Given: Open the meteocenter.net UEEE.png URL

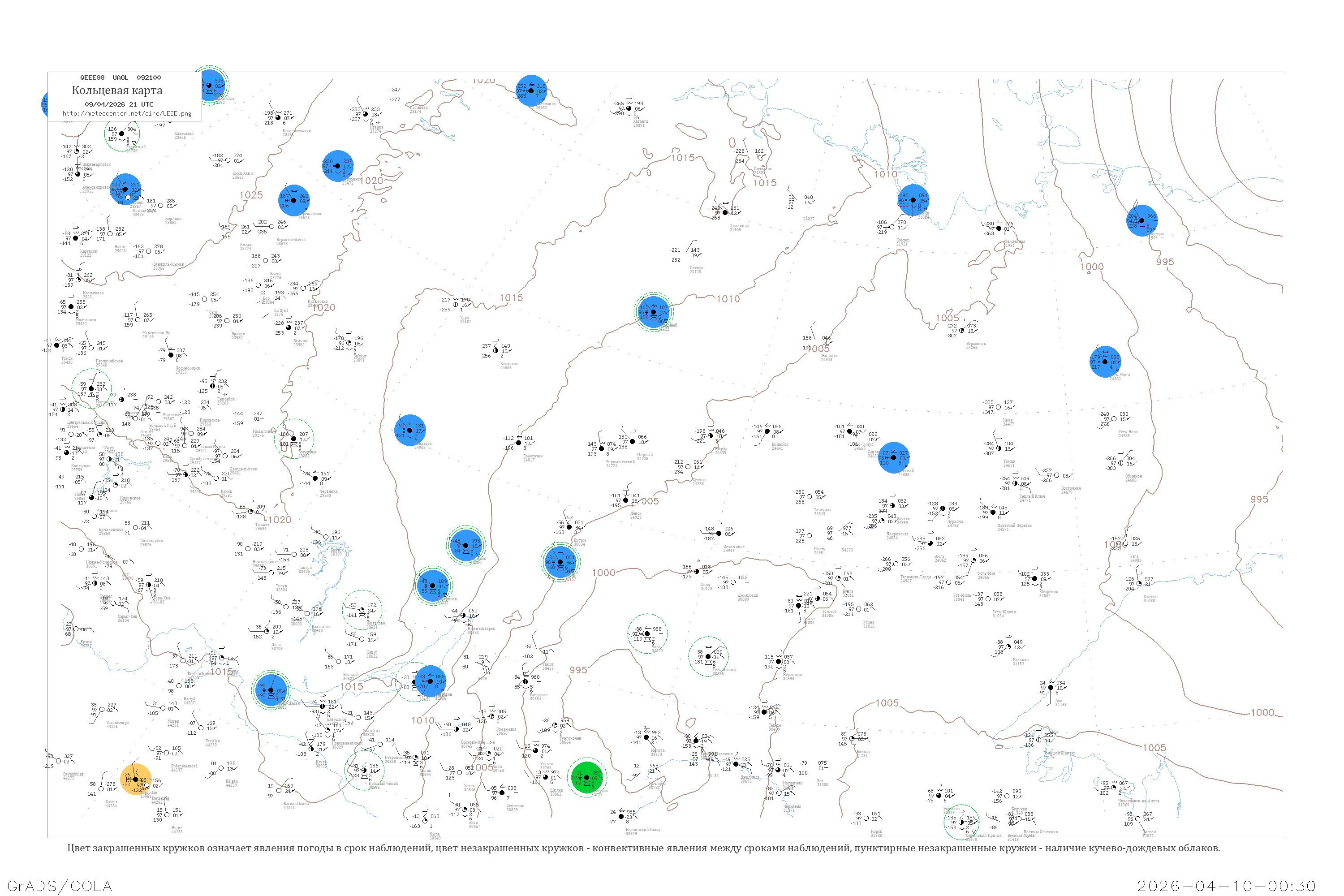Looking at the screenshot, I should pos(127,114).
